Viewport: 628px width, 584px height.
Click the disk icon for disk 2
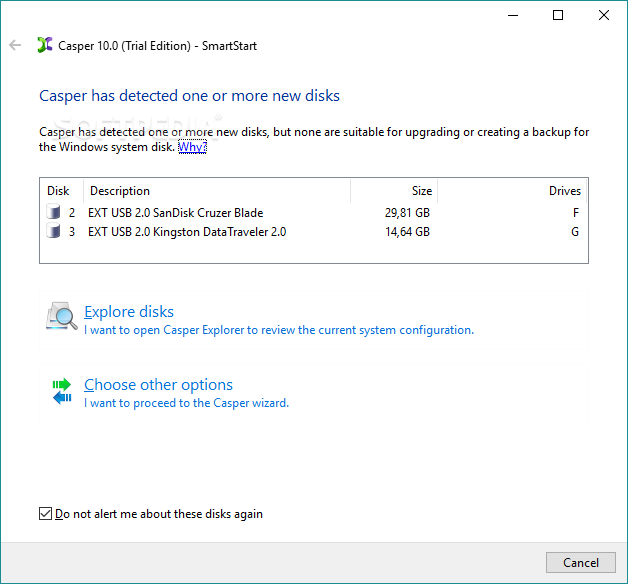53,211
